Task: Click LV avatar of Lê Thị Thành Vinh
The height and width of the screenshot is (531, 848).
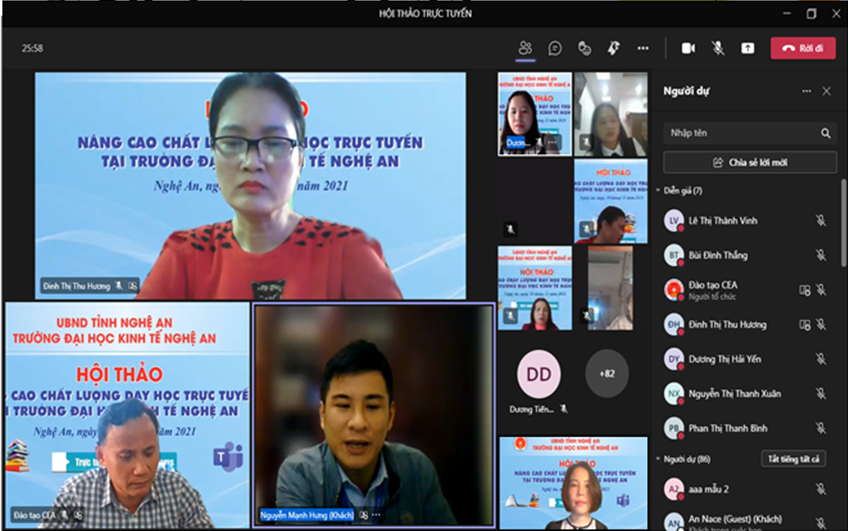Action: pos(674,221)
